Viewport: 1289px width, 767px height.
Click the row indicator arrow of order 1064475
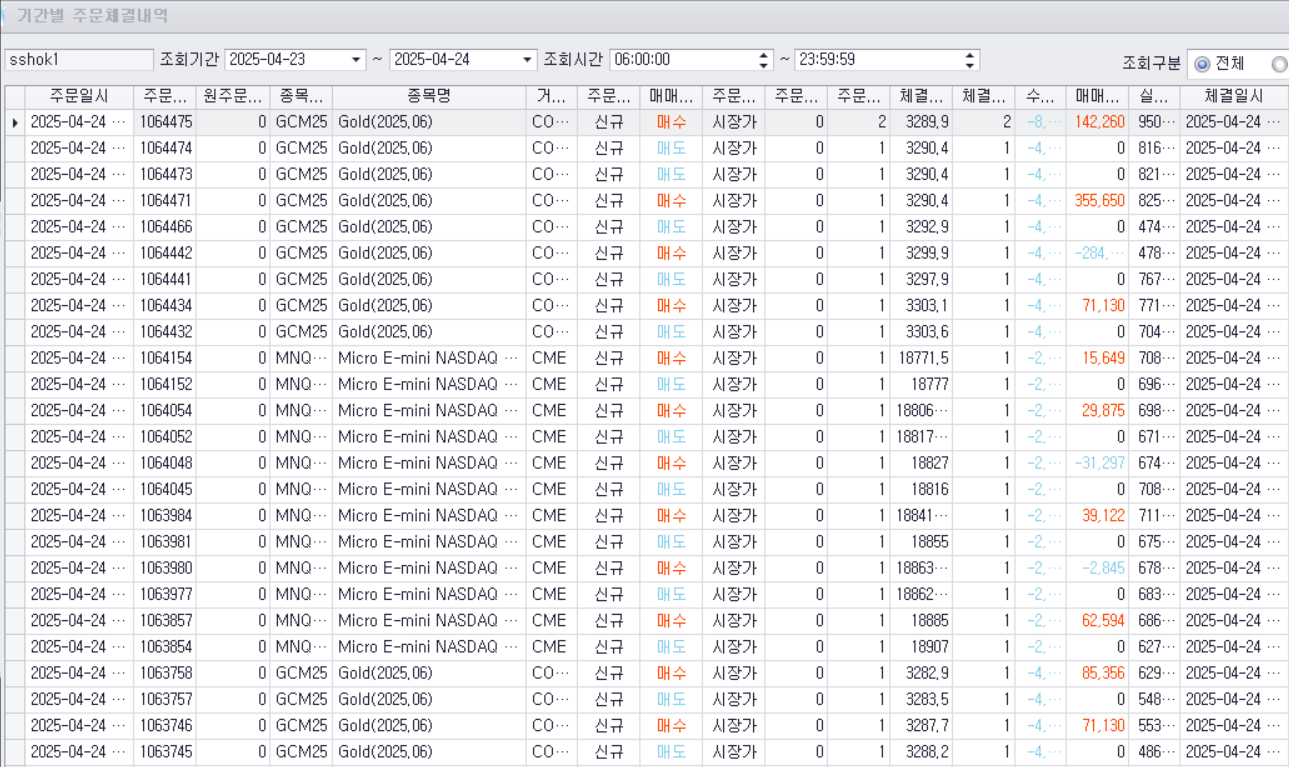tap(14, 122)
